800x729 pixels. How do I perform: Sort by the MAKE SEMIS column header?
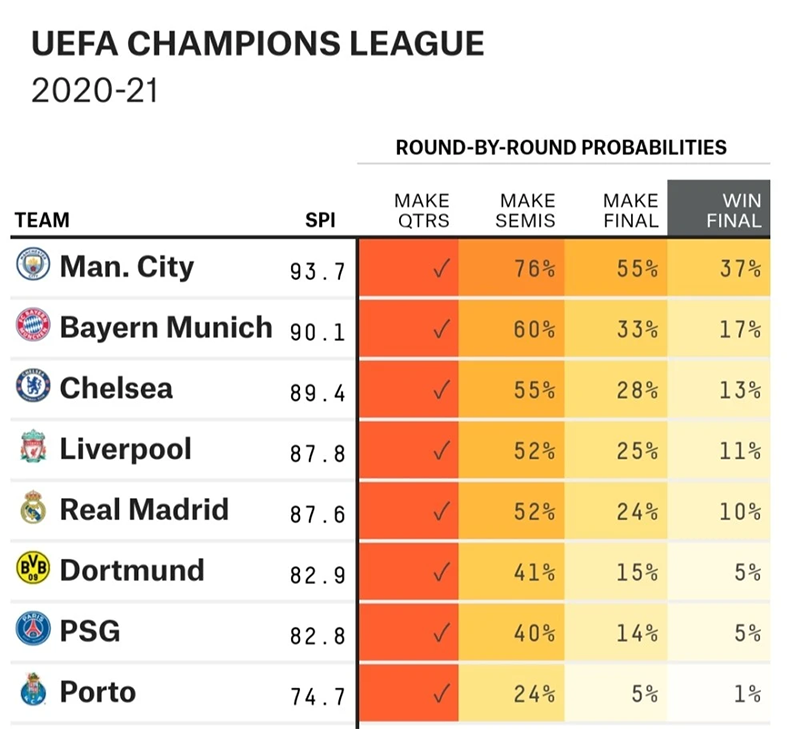click(x=525, y=210)
